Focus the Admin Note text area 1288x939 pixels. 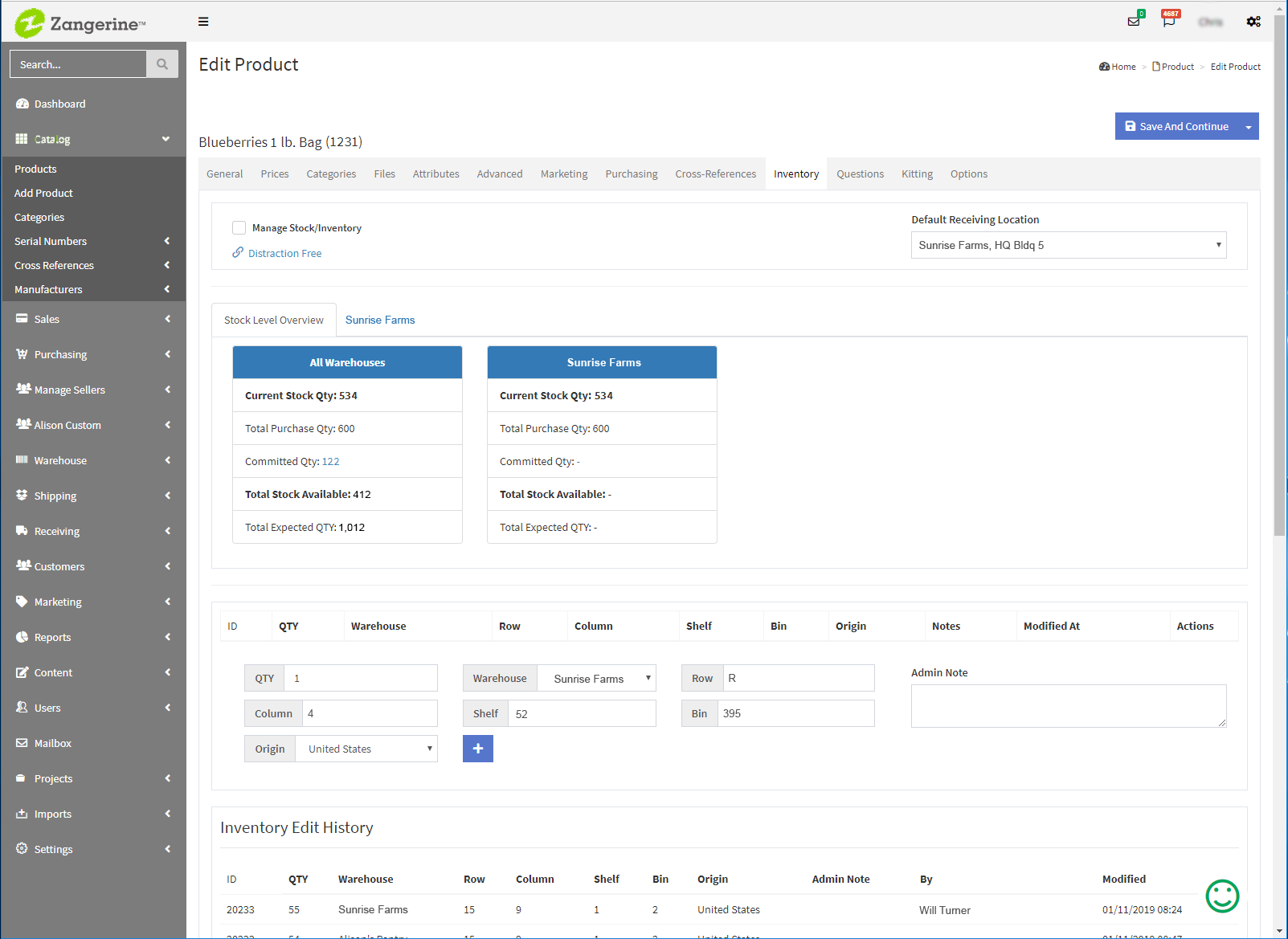(x=1069, y=706)
